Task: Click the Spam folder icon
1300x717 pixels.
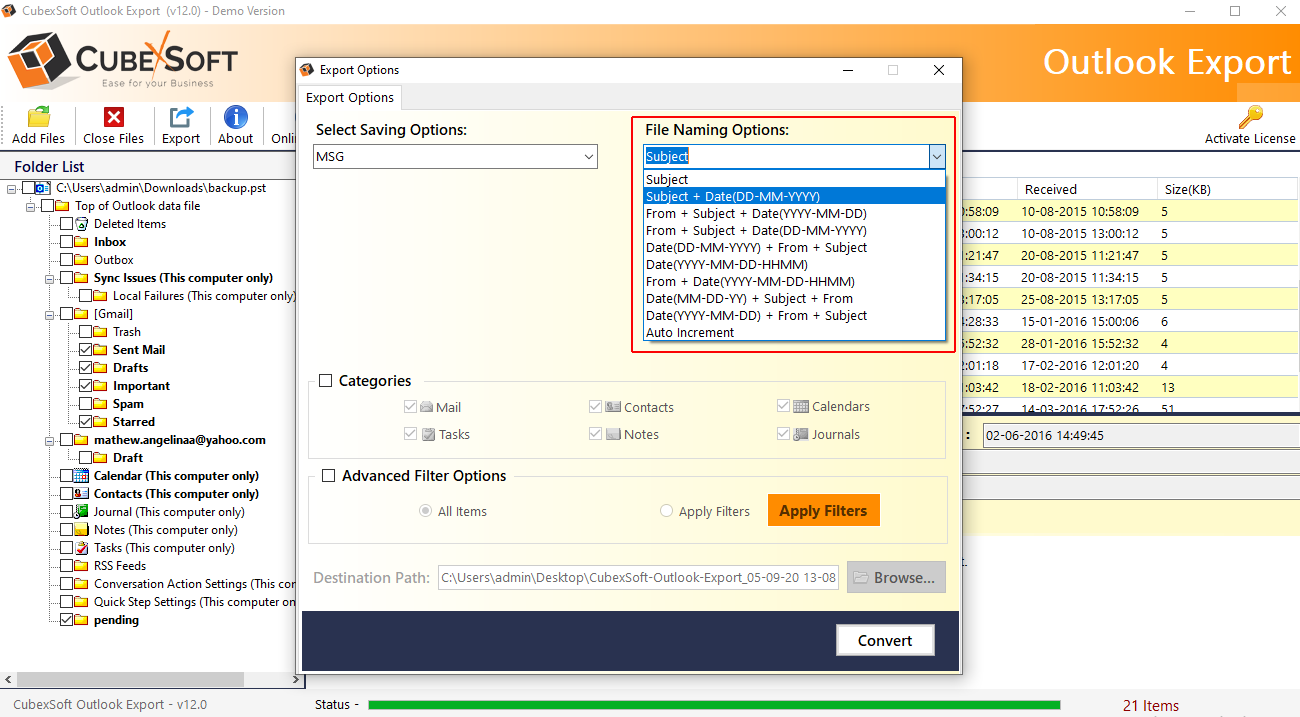Action: click(x=100, y=404)
